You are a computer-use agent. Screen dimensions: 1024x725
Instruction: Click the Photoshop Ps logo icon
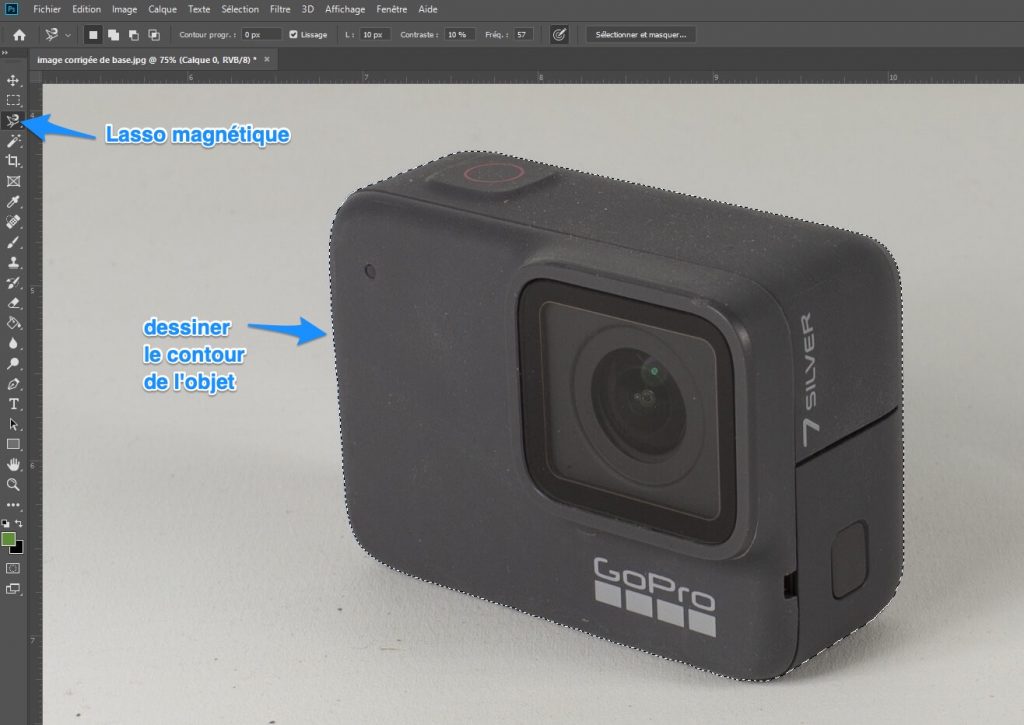(x=12, y=9)
